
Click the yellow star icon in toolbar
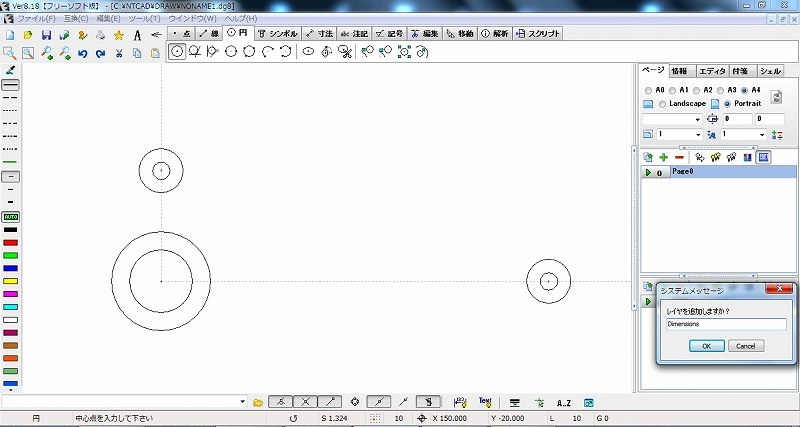pos(119,35)
